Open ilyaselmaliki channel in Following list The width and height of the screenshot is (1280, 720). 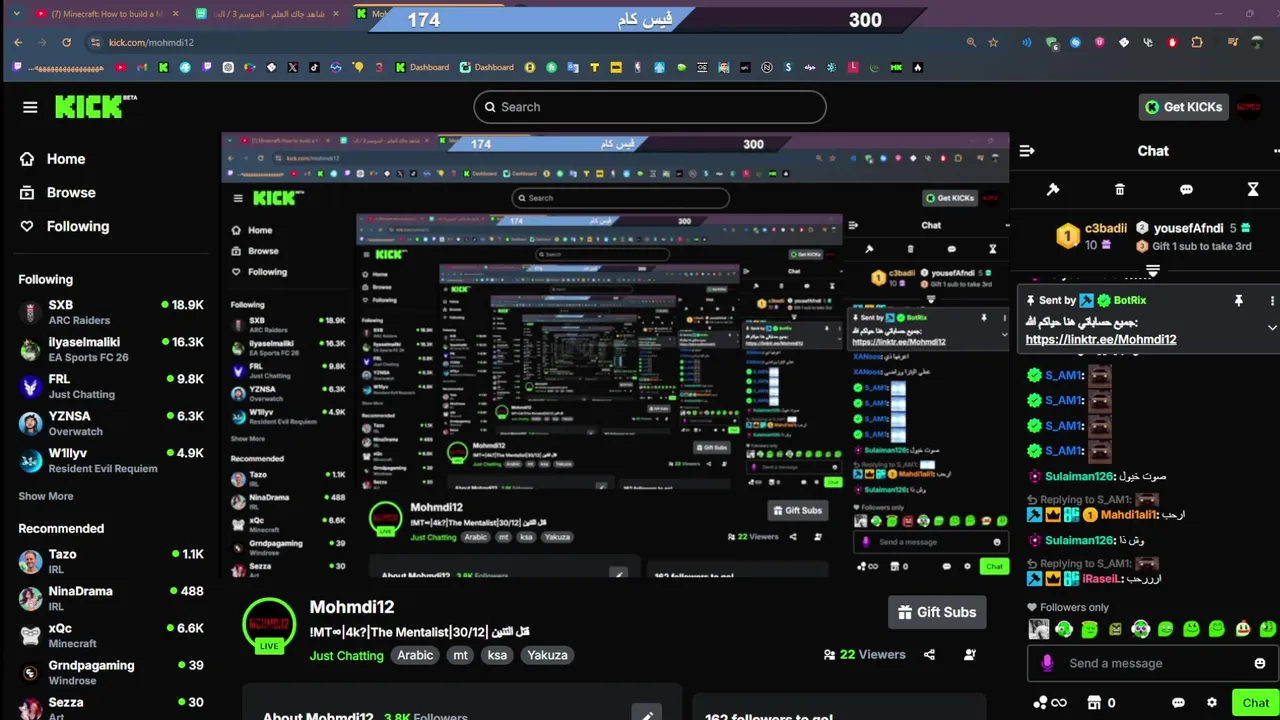pos(110,349)
